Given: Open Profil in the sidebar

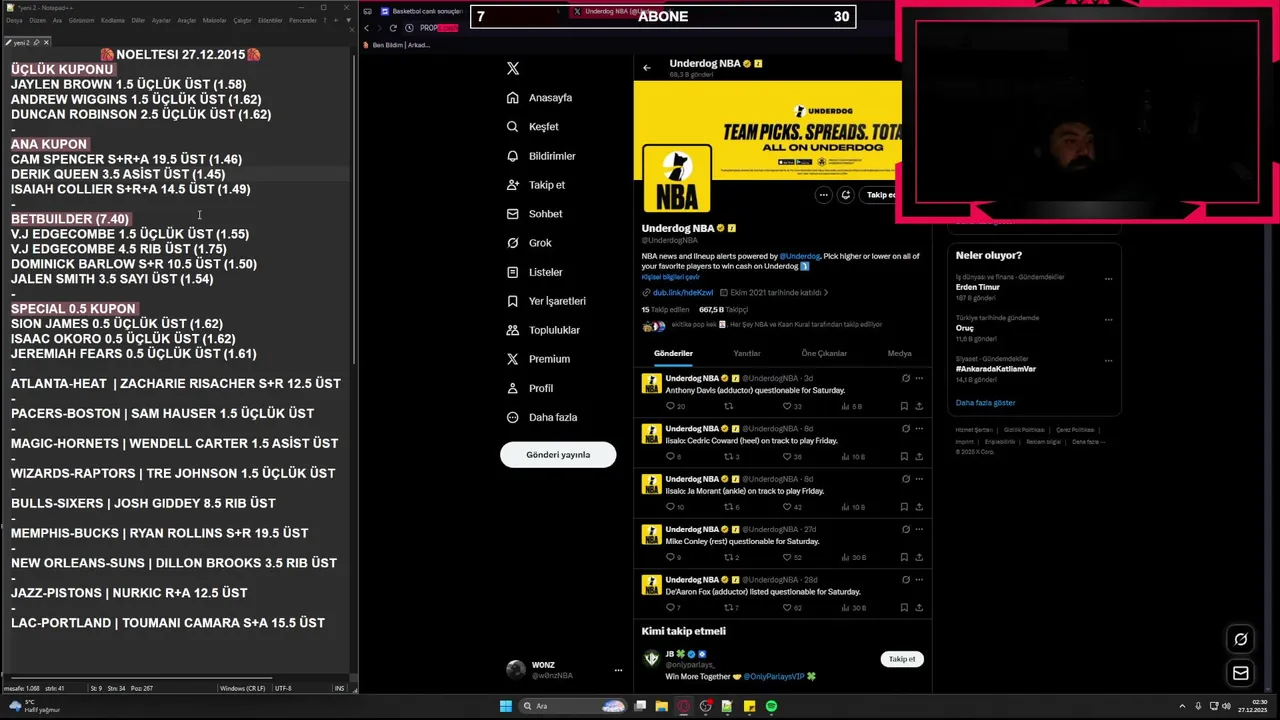Looking at the screenshot, I should (x=530, y=388).
